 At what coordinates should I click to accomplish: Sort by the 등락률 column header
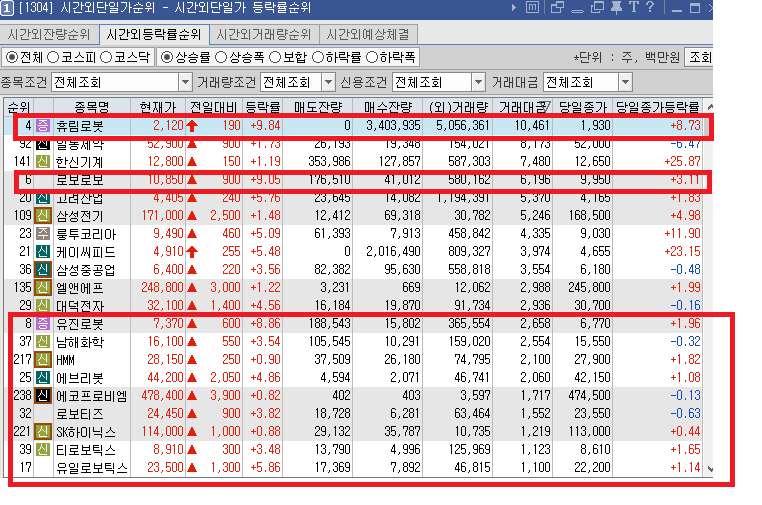pos(263,106)
